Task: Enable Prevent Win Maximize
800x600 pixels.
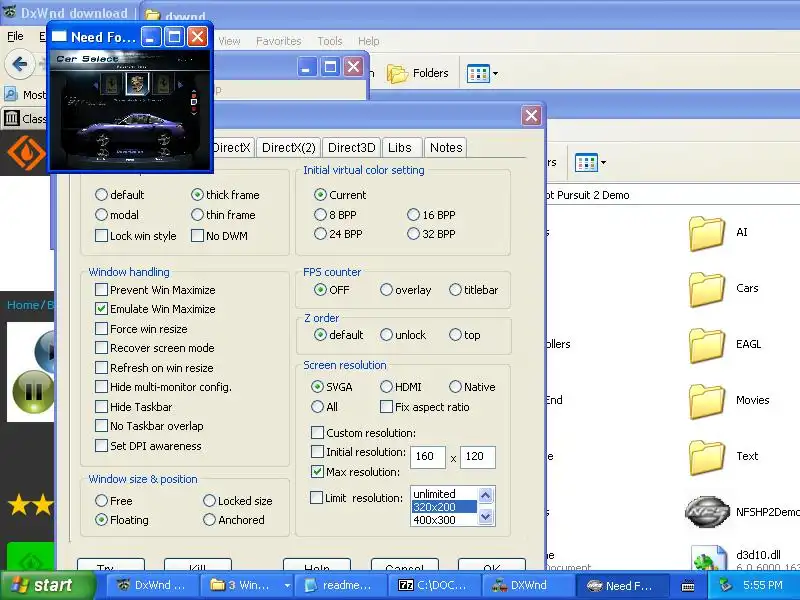Action: [x=101, y=290]
